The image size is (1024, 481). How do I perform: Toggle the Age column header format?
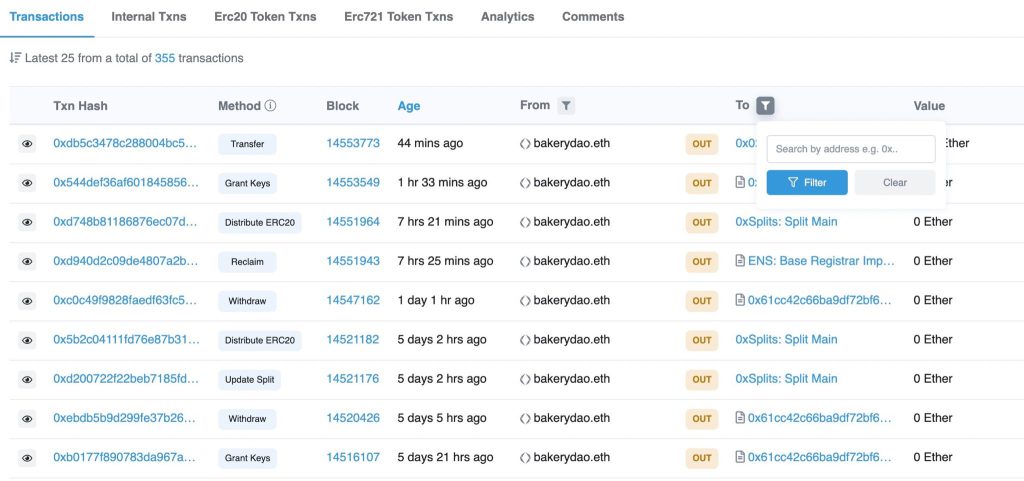click(409, 106)
